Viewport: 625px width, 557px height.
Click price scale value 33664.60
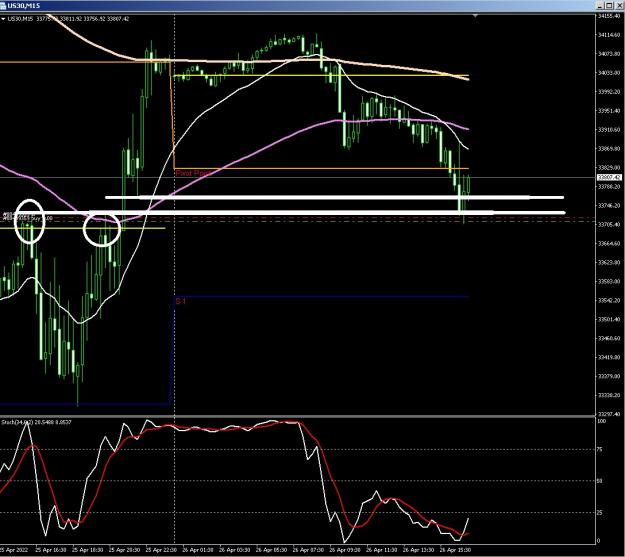point(609,244)
